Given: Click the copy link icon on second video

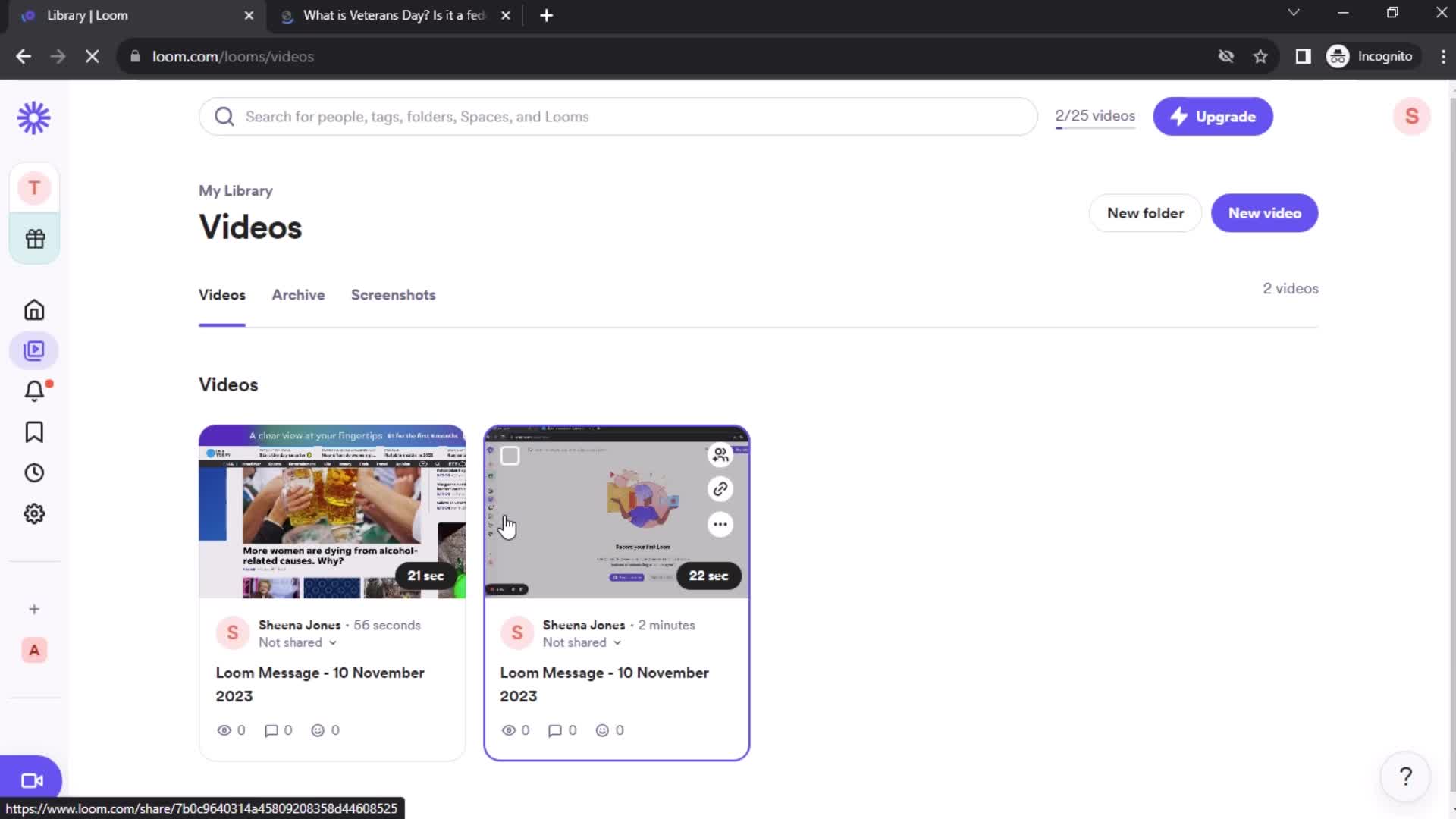Looking at the screenshot, I should tap(720, 489).
